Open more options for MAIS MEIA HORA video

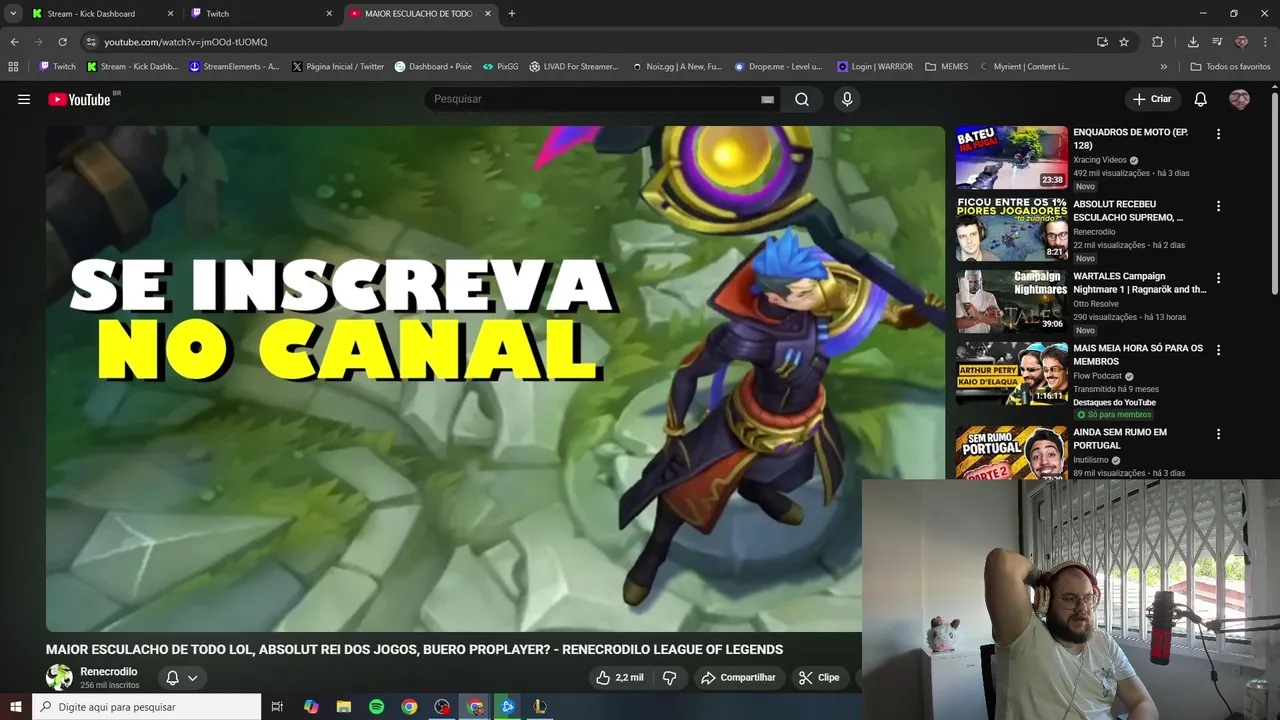tap(1218, 350)
